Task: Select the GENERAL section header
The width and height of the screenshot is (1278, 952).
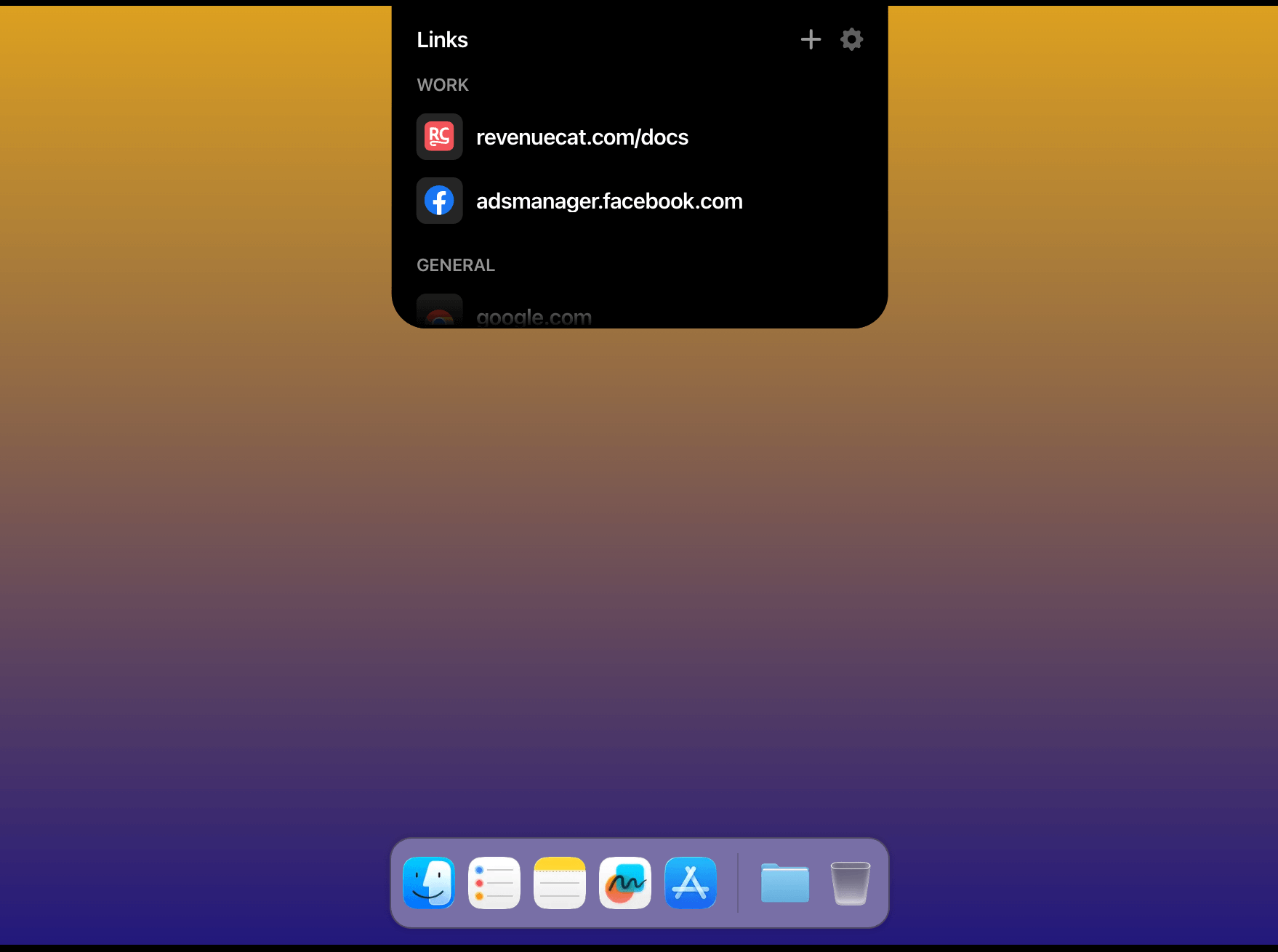Action: (456, 265)
